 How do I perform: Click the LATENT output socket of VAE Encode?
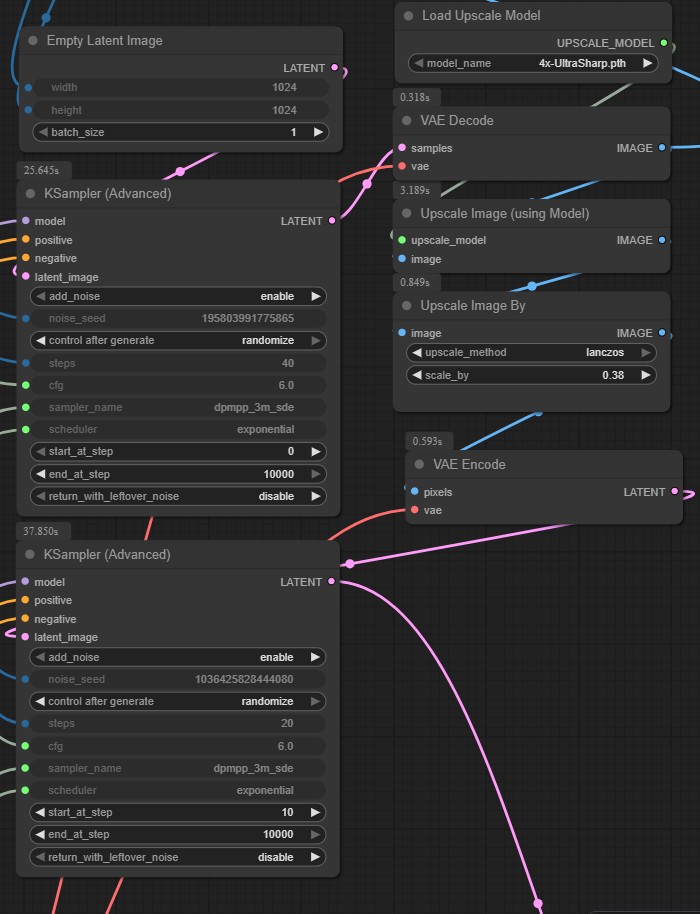tap(674, 491)
